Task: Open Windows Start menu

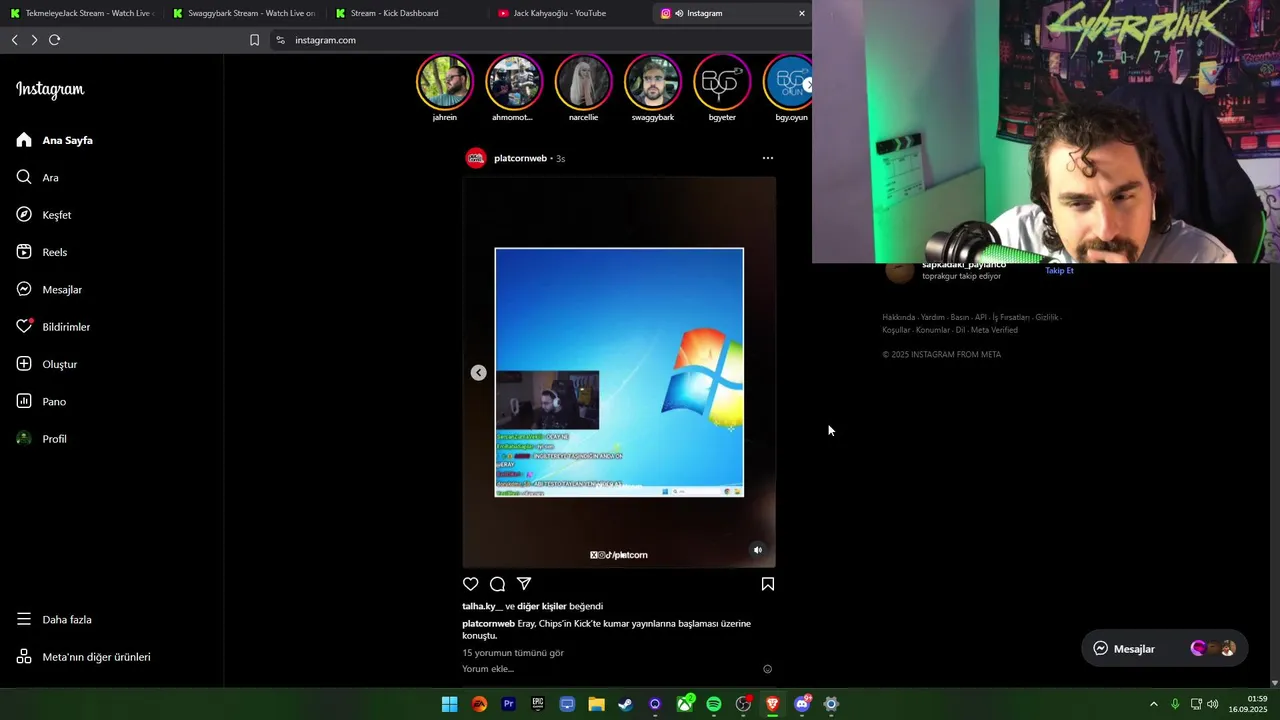Action: pyautogui.click(x=450, y=704)
